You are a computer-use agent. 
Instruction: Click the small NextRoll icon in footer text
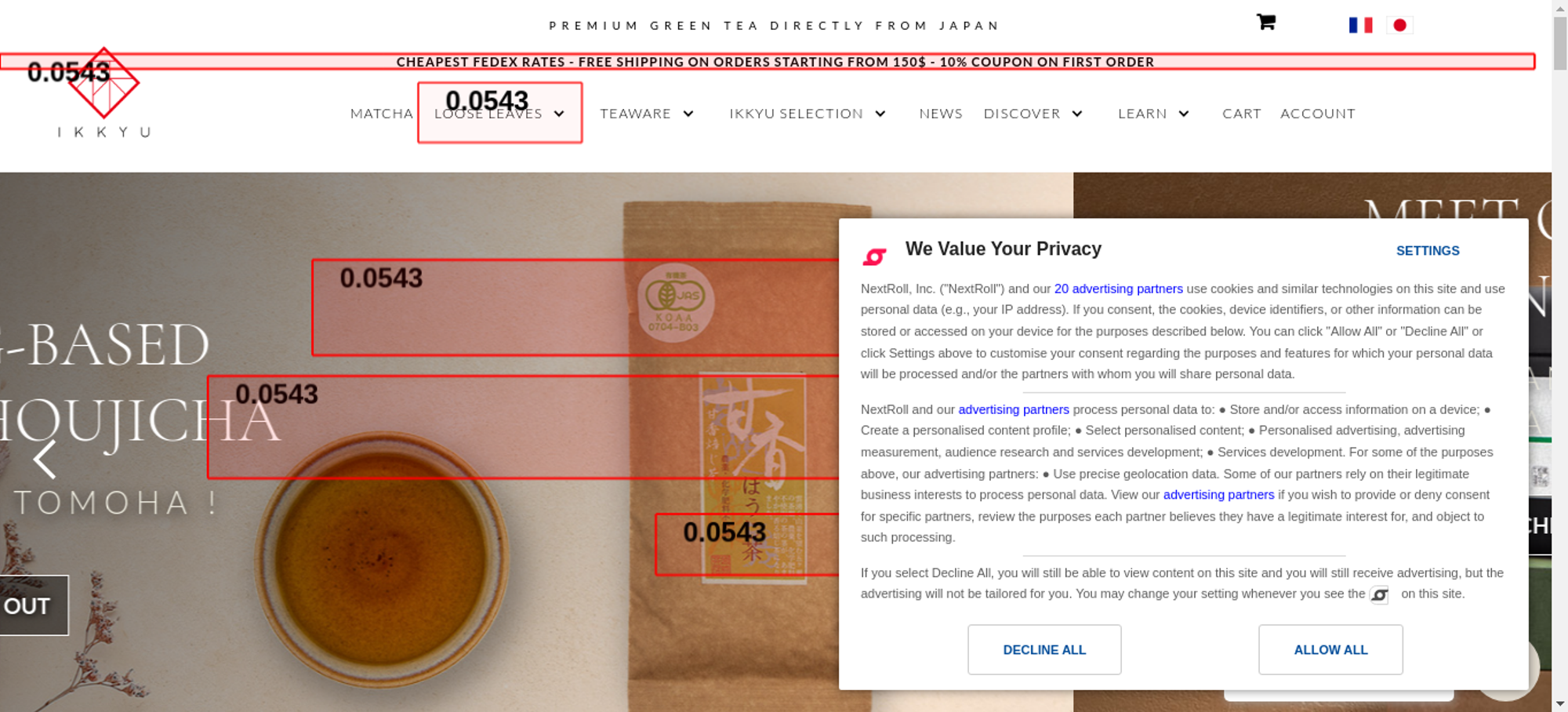click(1379, 595)
